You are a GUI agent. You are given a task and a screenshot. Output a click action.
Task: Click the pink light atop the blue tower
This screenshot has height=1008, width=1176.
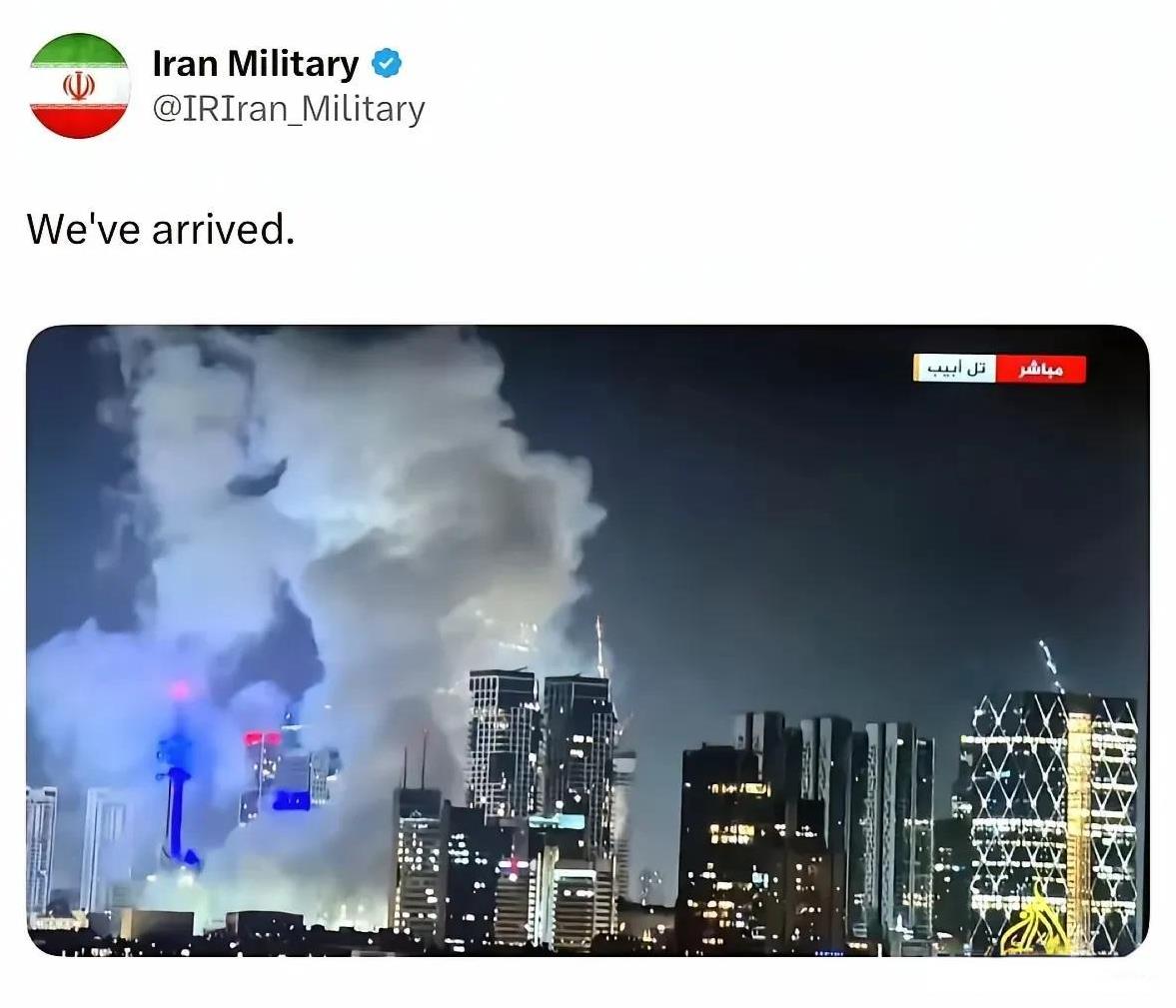click(180, 689)
